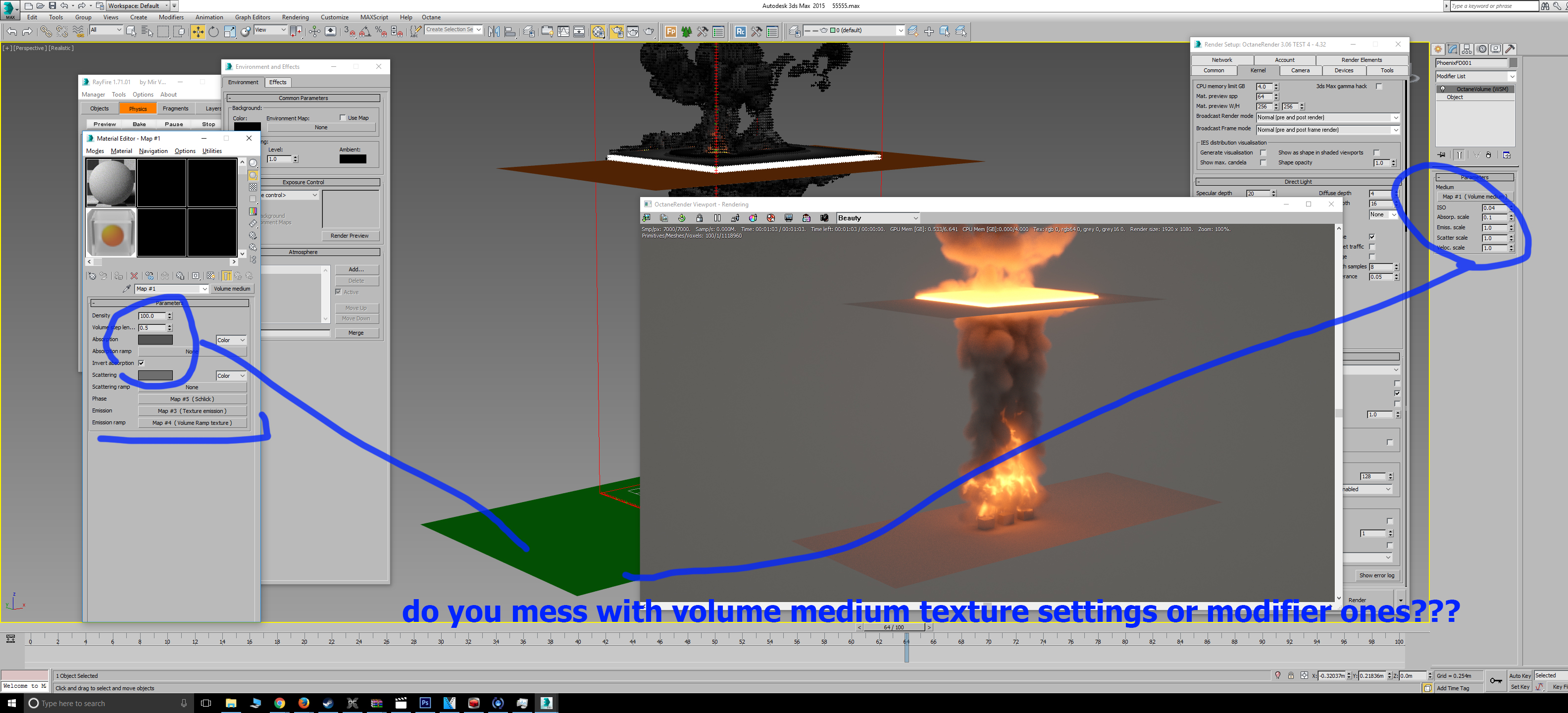Open the Beauty render pass dropdown
Screen dimensions: 1568x713
pyautogui.click(x=878, y=218)
